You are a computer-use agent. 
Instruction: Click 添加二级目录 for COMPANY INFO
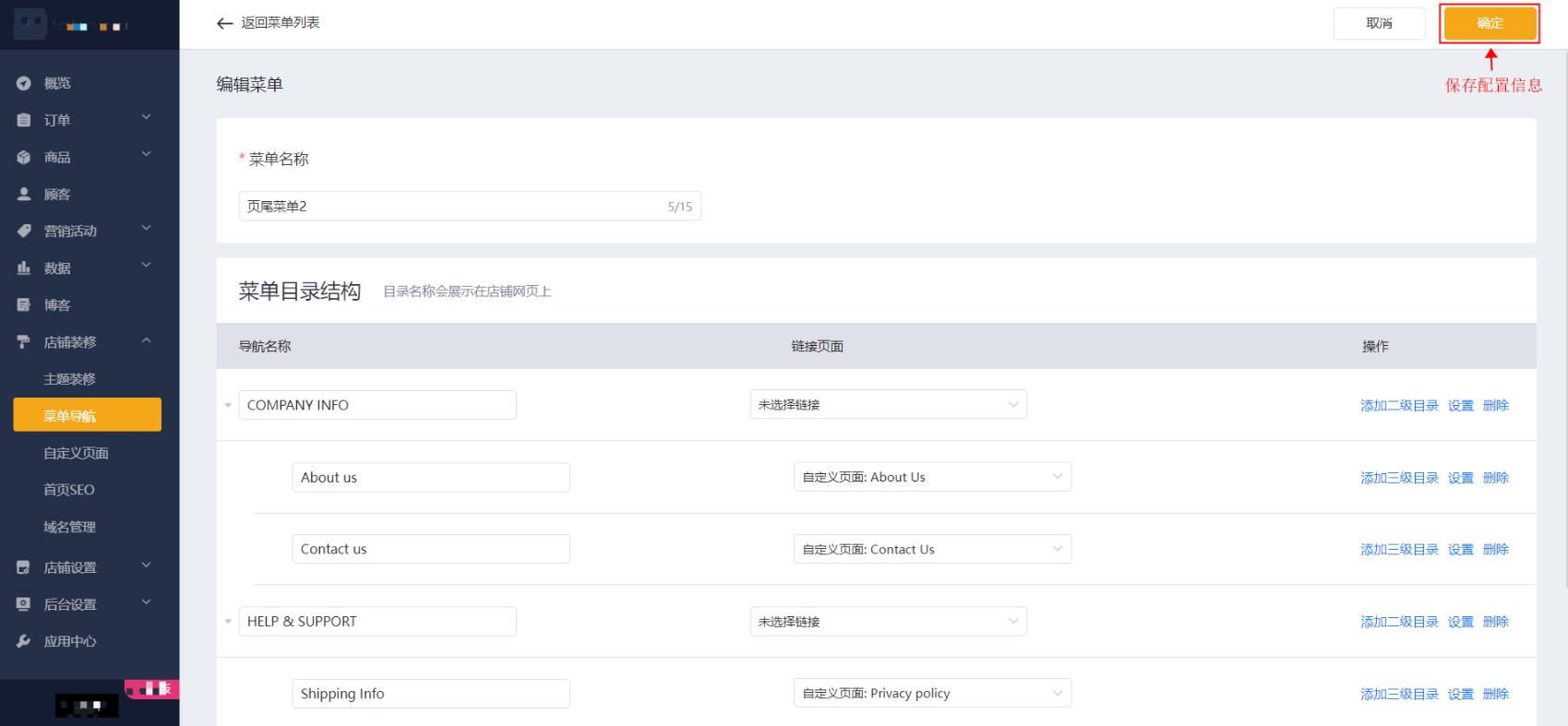click(1399, 406)
